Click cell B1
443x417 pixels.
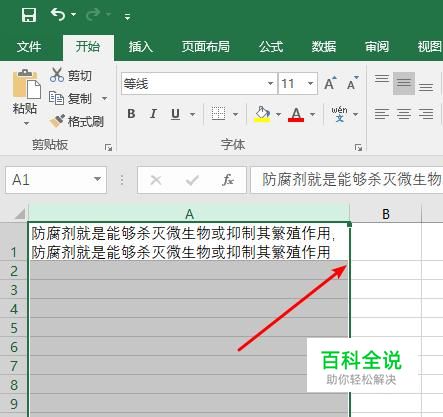tap(386, 241)
